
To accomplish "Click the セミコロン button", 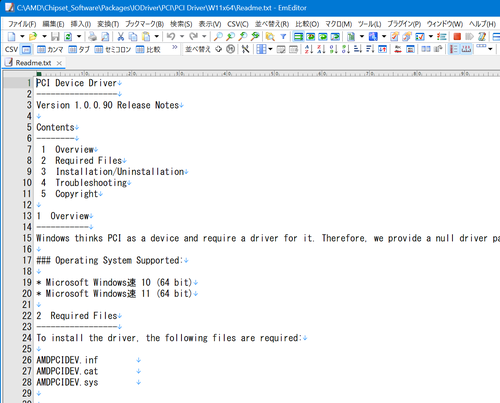I will click(x=113, y=50).
